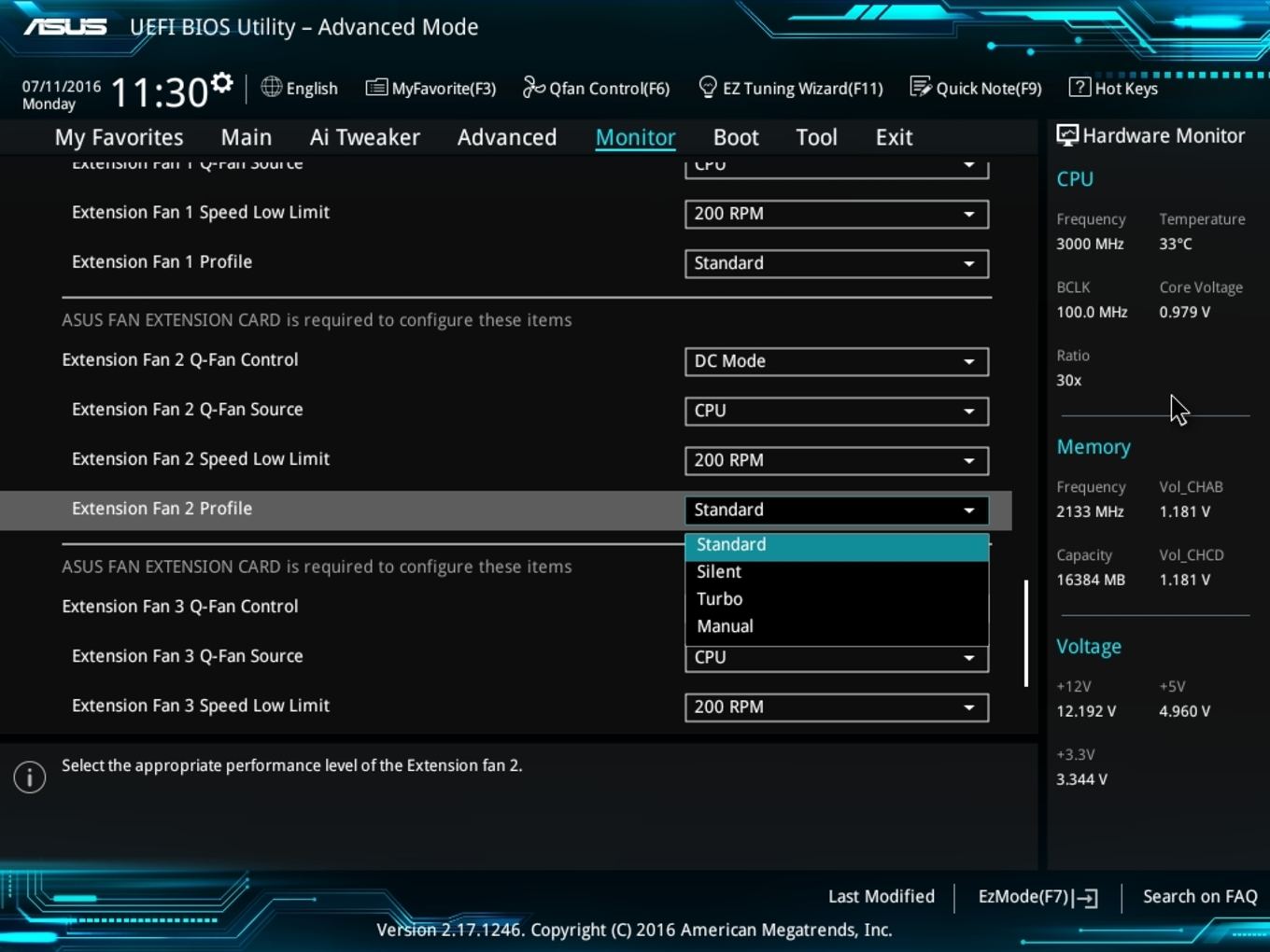Open the My Favorites tab
The height and width of the screenshot is (952, 1270).
point(120,137)
